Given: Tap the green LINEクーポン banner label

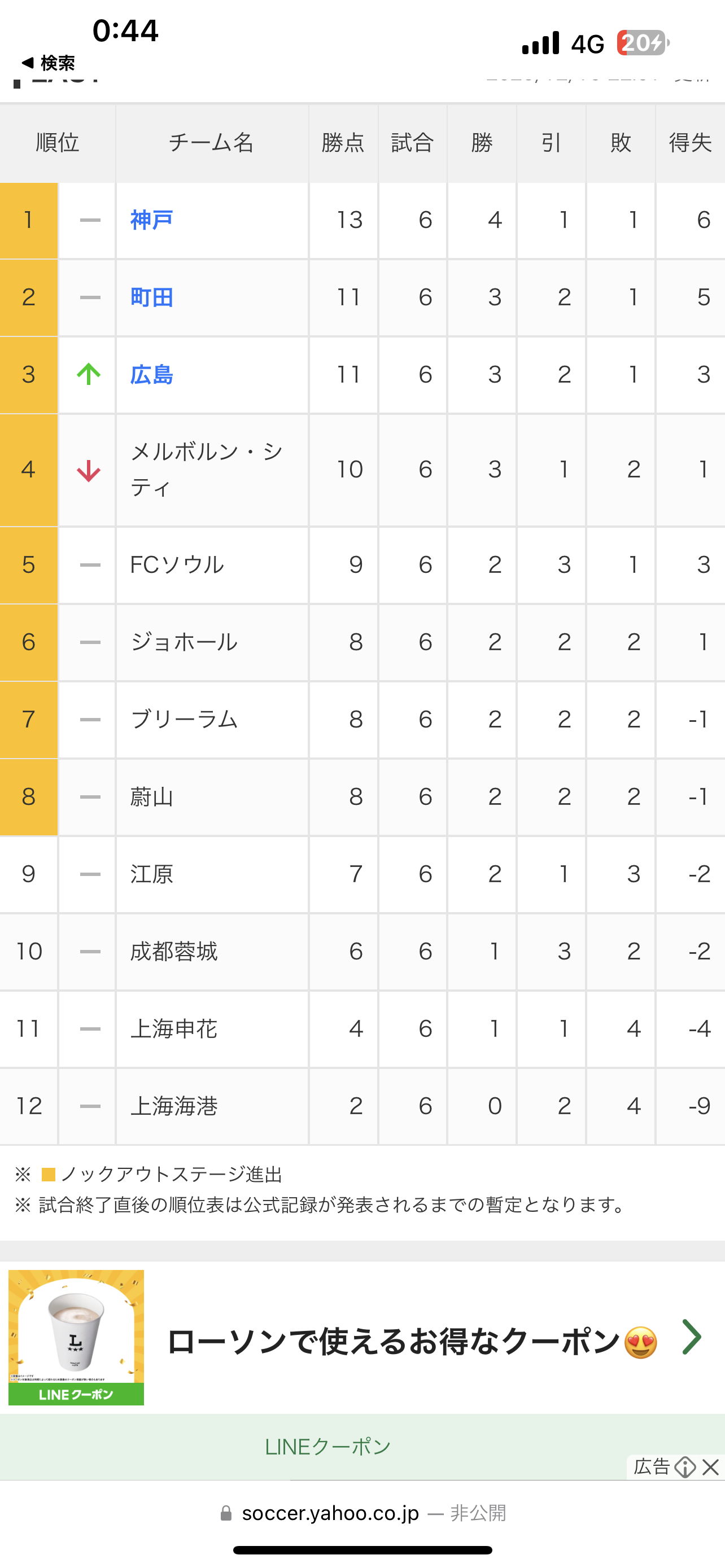Looking at the screenshot, I should (x=327, y=1447).
